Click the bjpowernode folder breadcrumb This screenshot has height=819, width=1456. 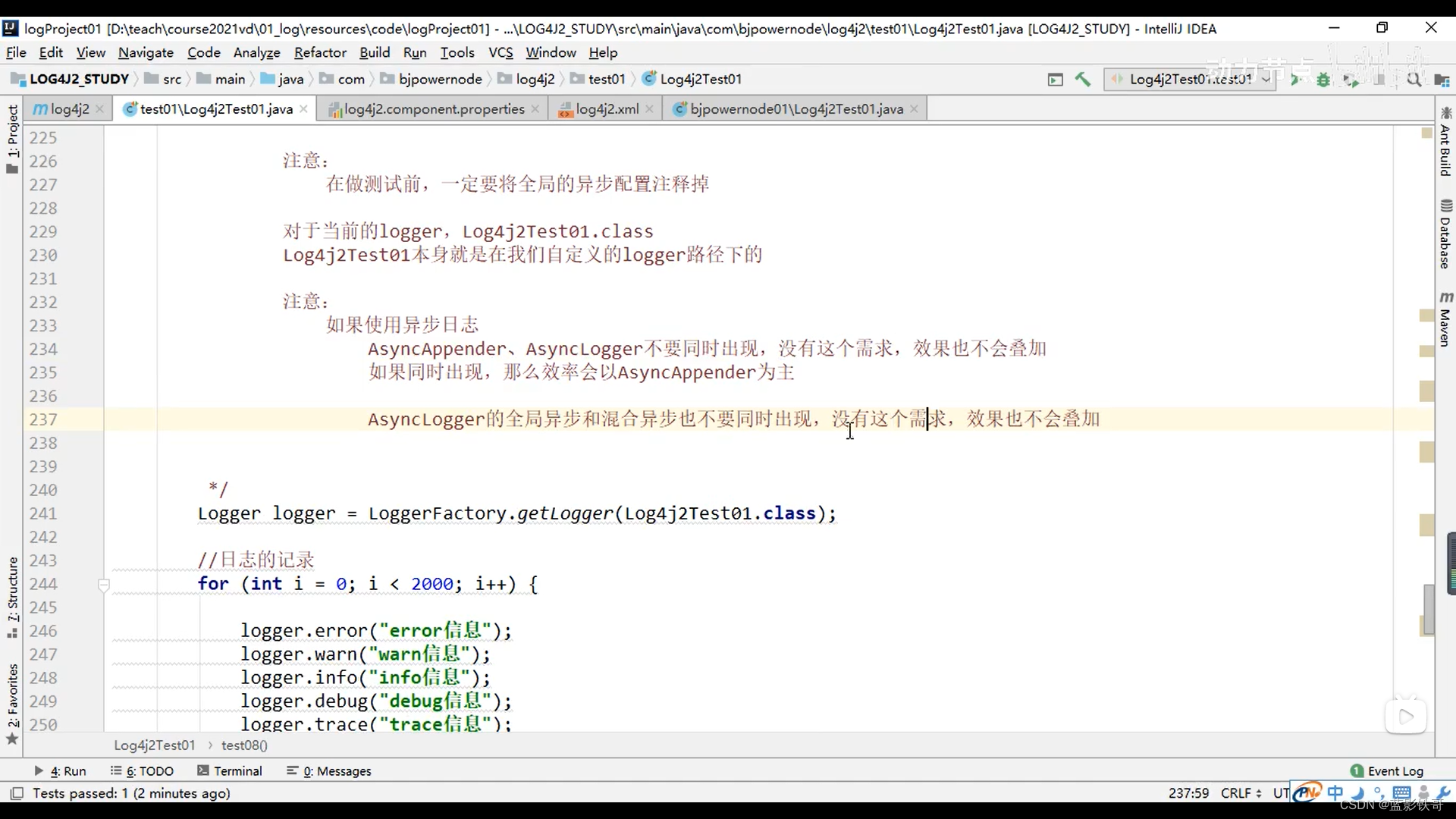(431, 79)
